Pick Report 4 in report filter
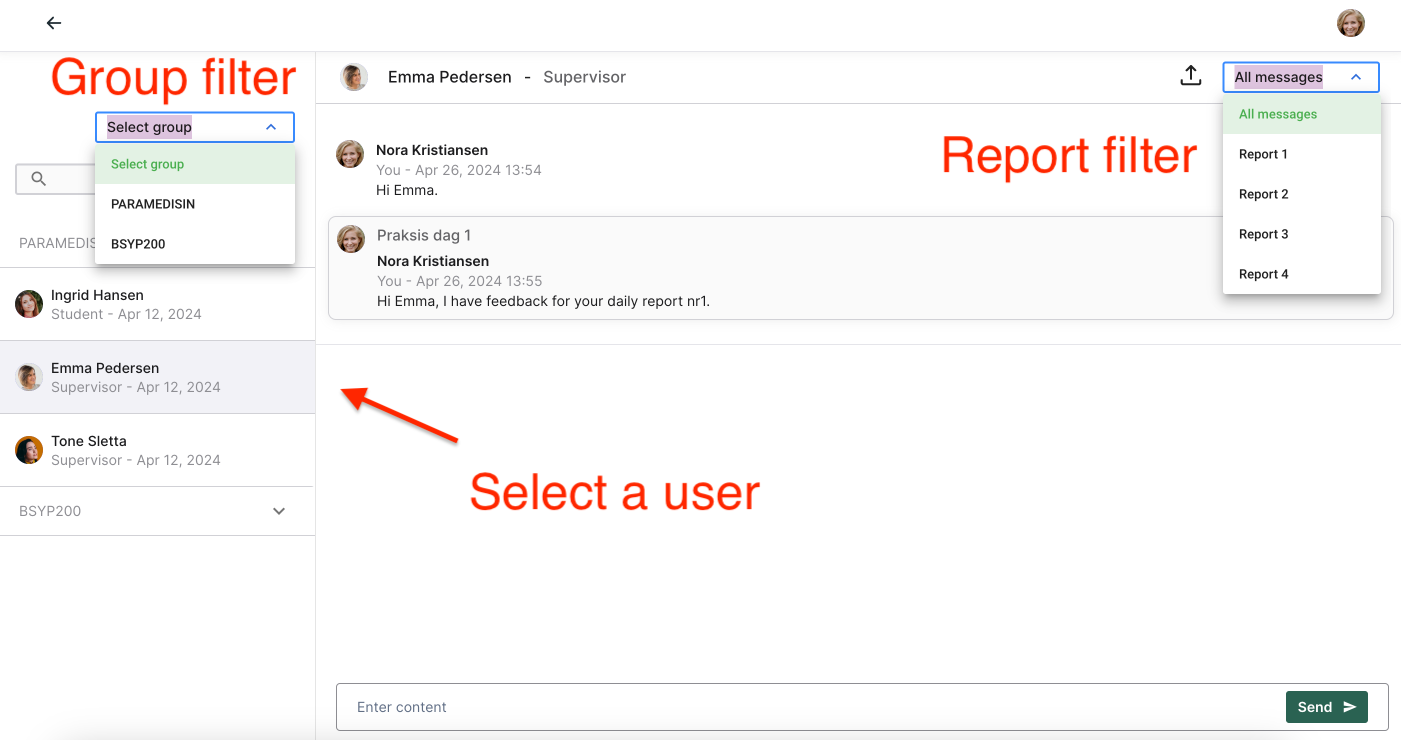The image size is (1401, 740). point(1263,274)
